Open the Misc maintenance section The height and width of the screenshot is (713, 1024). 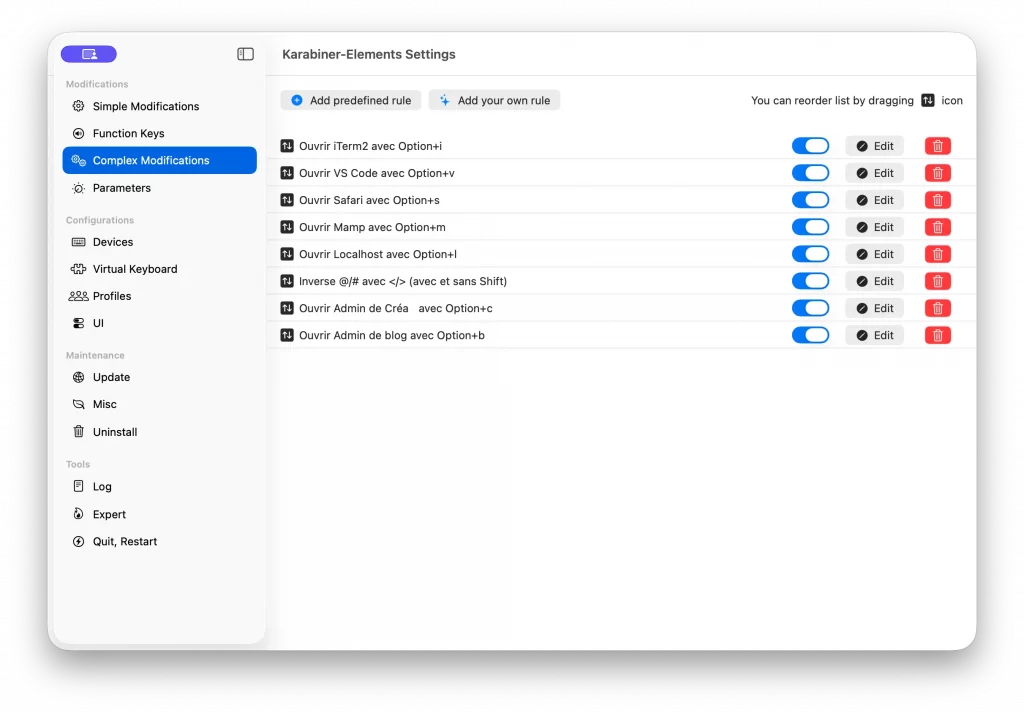[x=103, y=404]
